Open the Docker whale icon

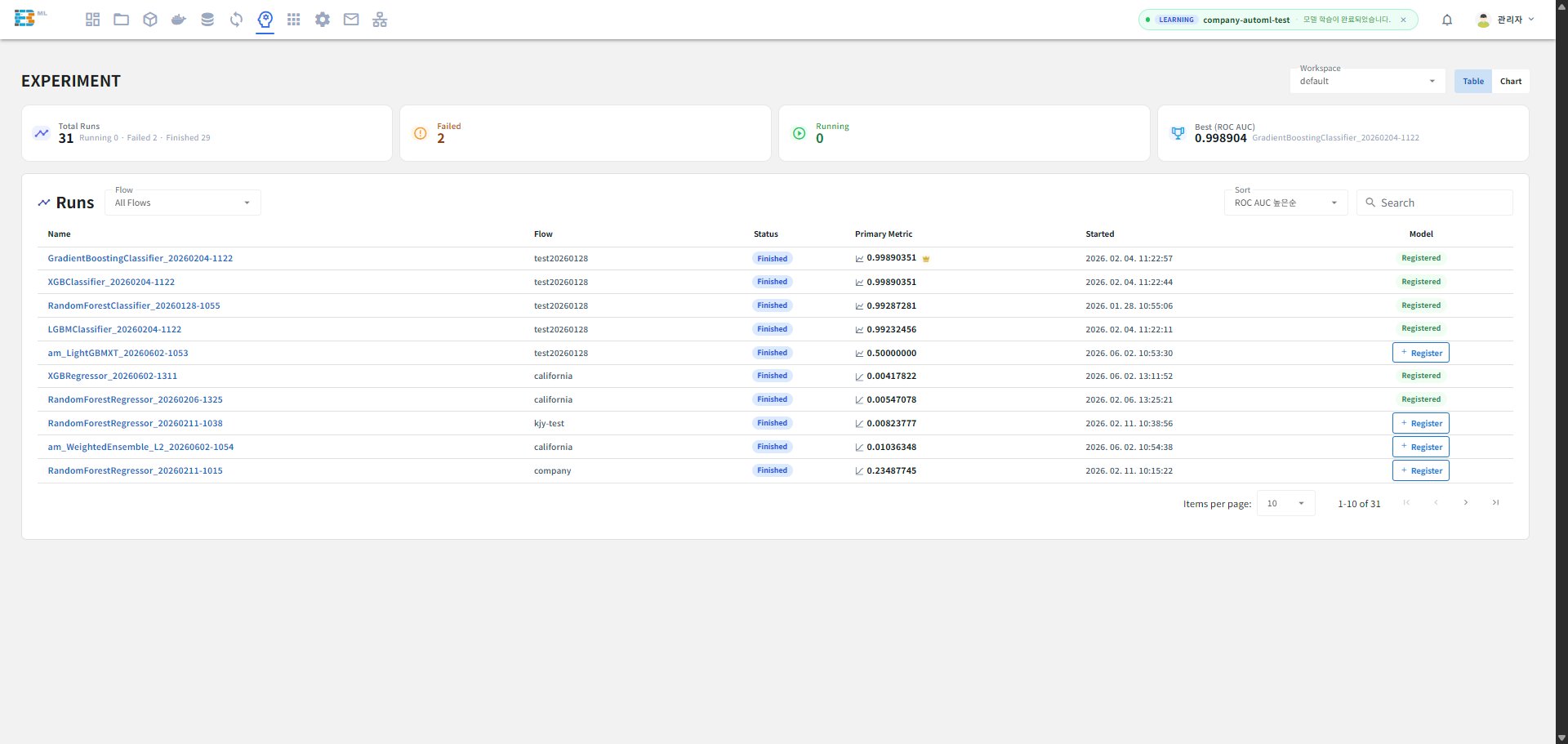pyautogui.click(x=179, y=20)
